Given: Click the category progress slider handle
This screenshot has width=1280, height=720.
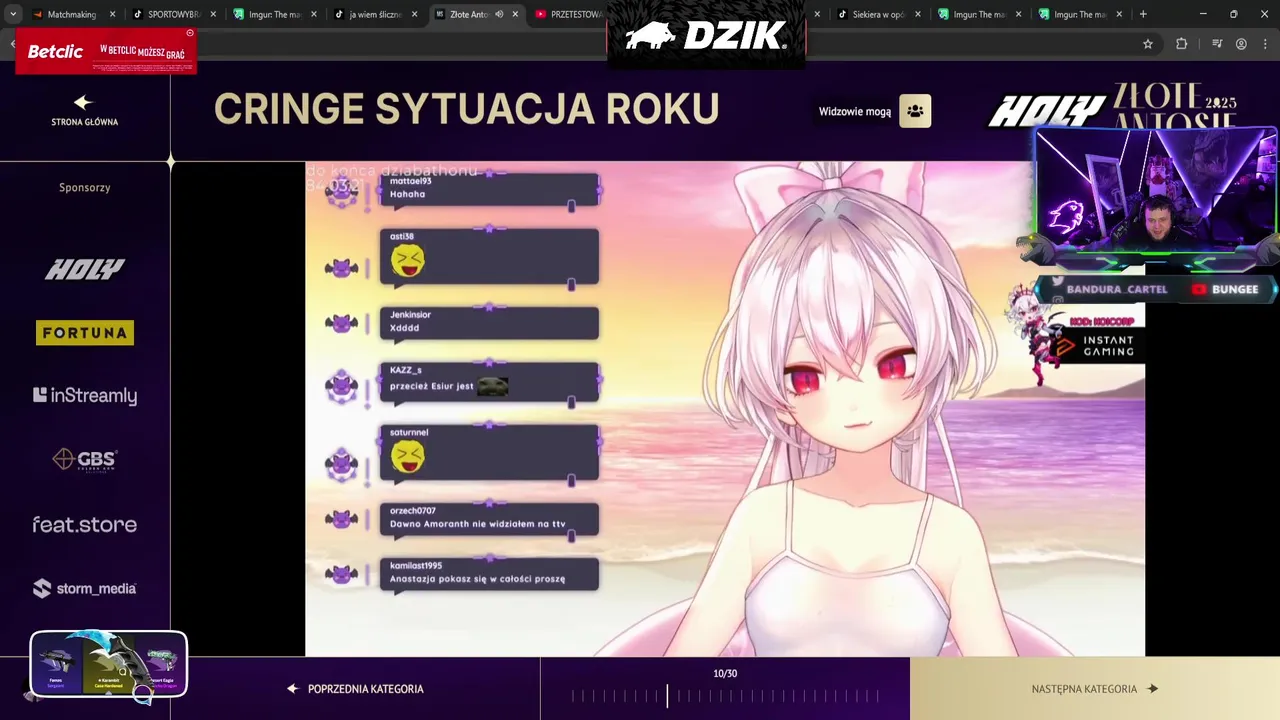Looking at the screenshot, I should coord(667,697).
